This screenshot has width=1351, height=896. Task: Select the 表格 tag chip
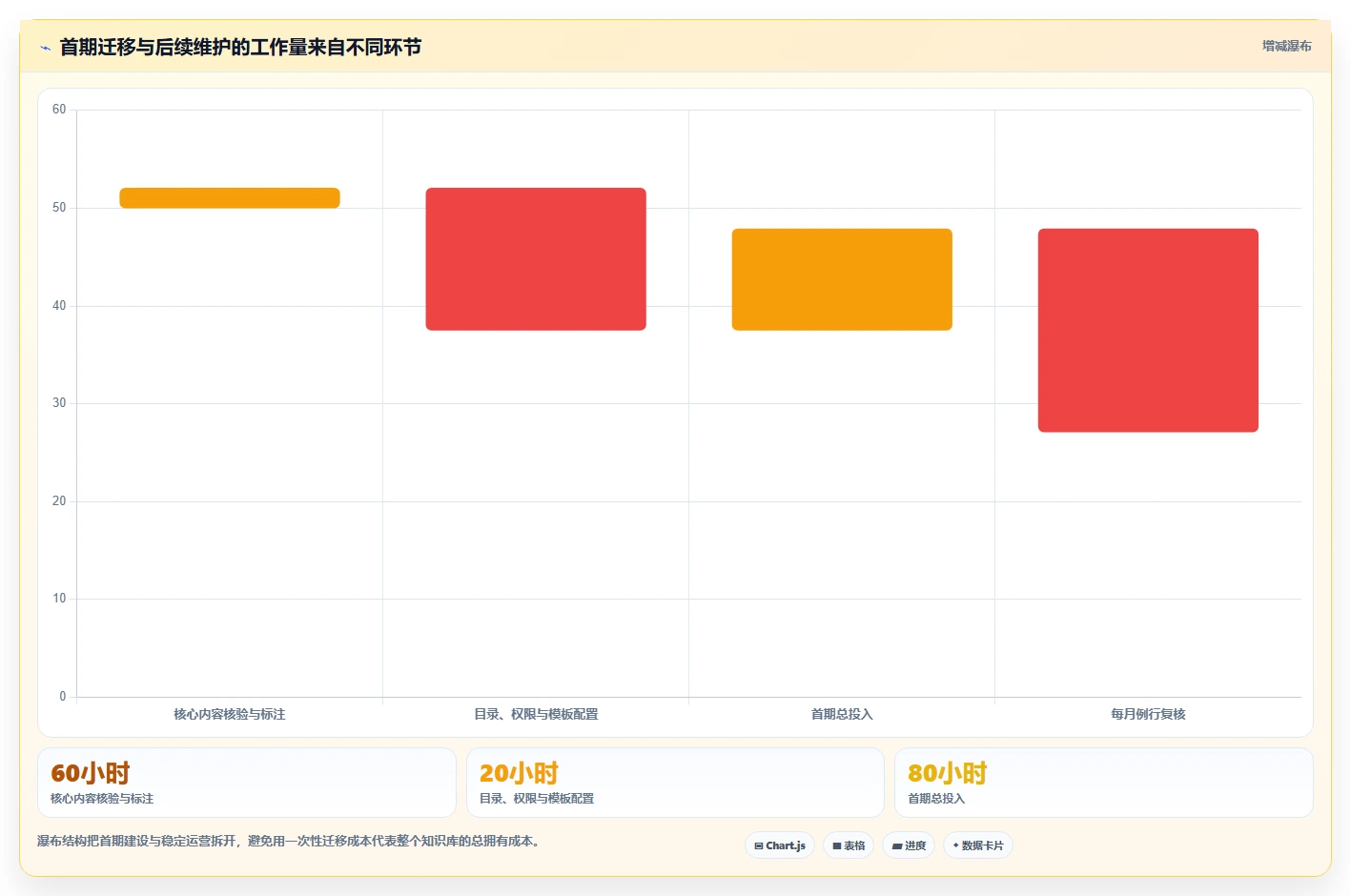849,845
